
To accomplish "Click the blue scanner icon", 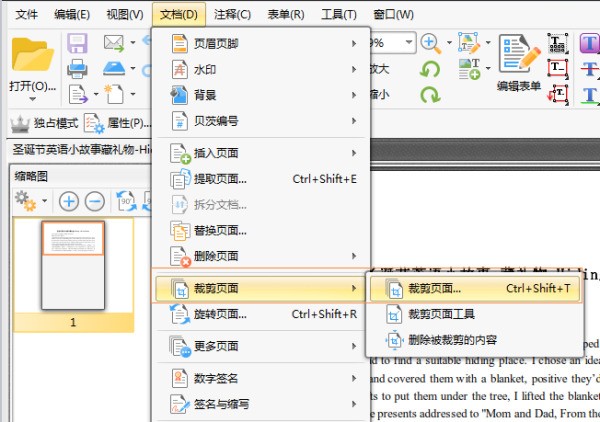I will click(114, 68).
